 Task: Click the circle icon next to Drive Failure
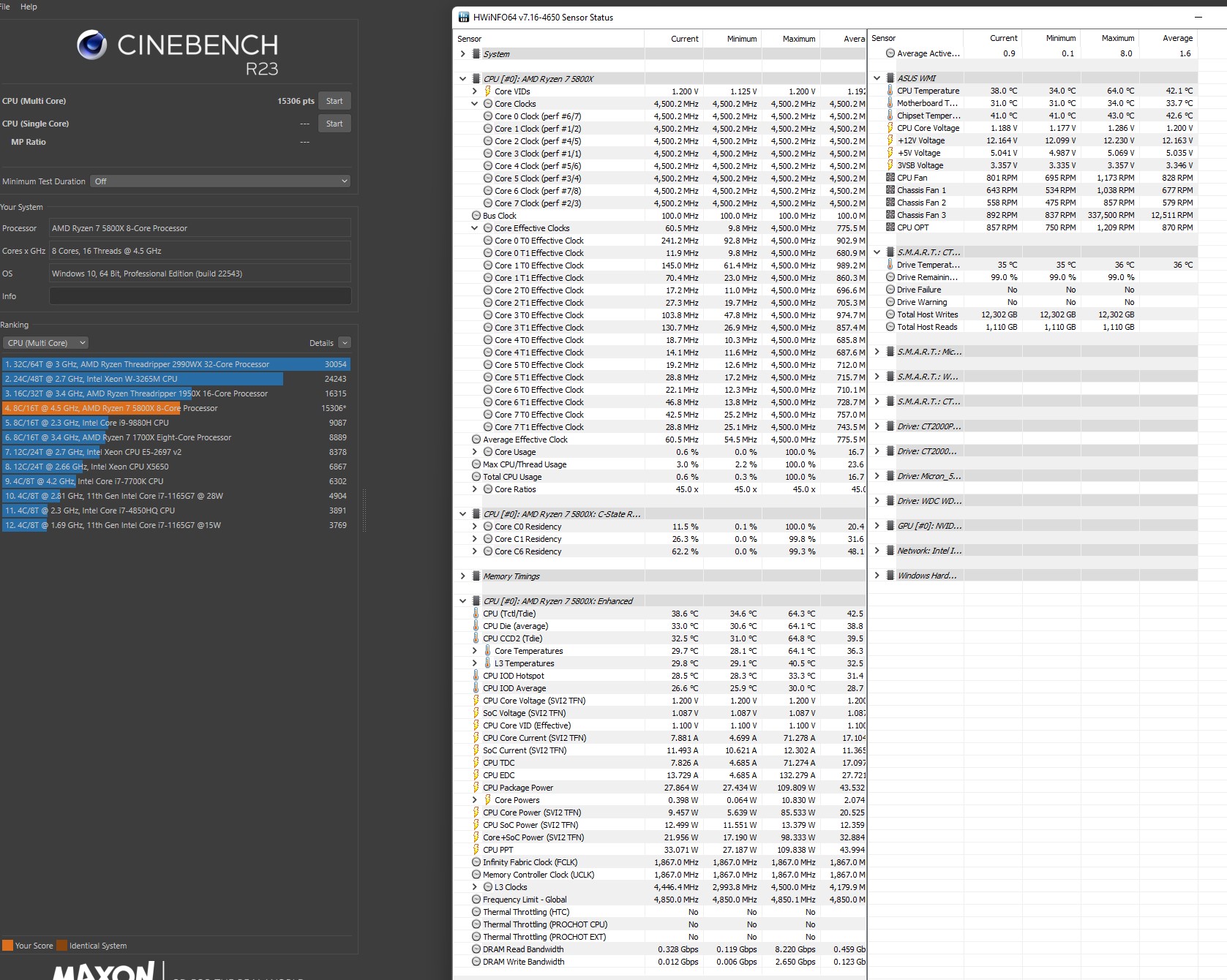[890, 290]
